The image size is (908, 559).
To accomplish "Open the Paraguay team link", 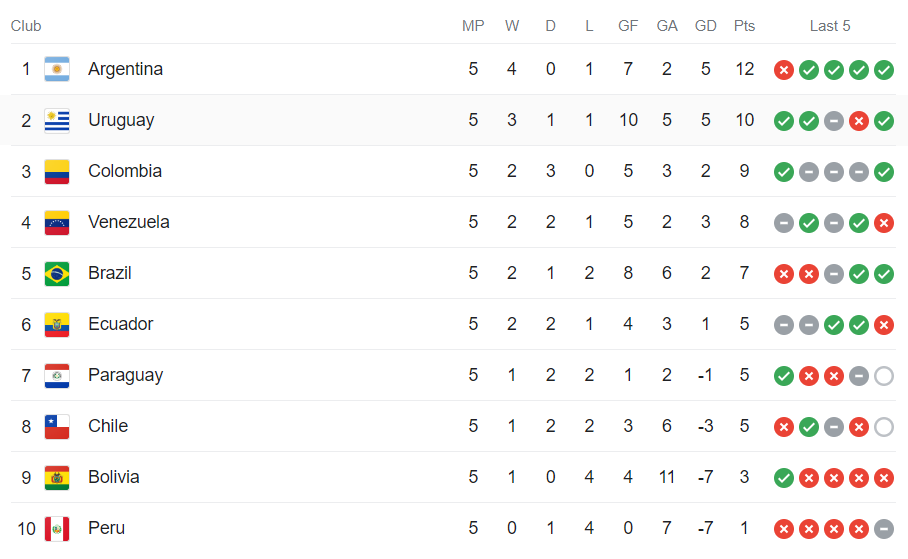I will [x=125, y=375].
